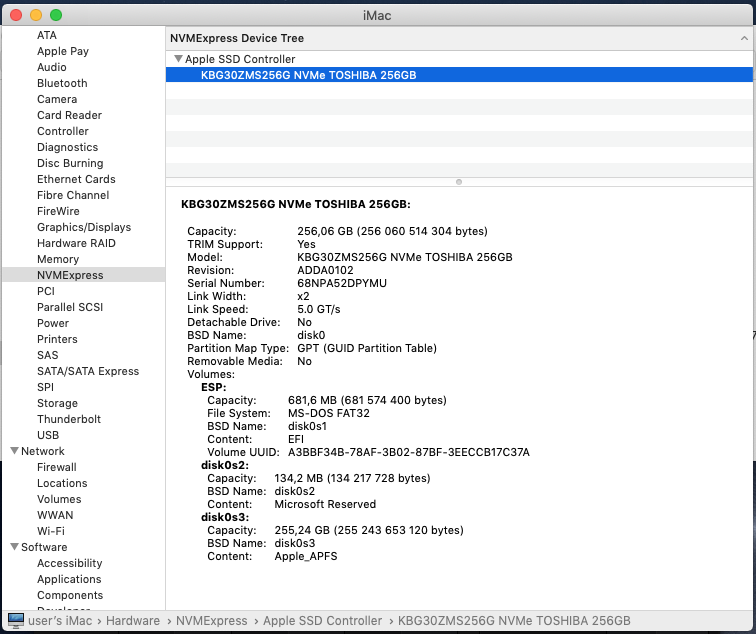Show Ethernet Cards information
The height and width of the screenshot is (634, 756).
pos(76,179)
